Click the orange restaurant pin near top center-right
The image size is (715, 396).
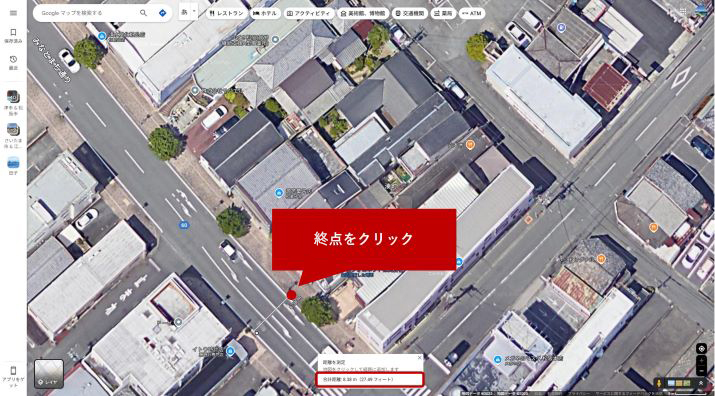(x=470, y=145)
